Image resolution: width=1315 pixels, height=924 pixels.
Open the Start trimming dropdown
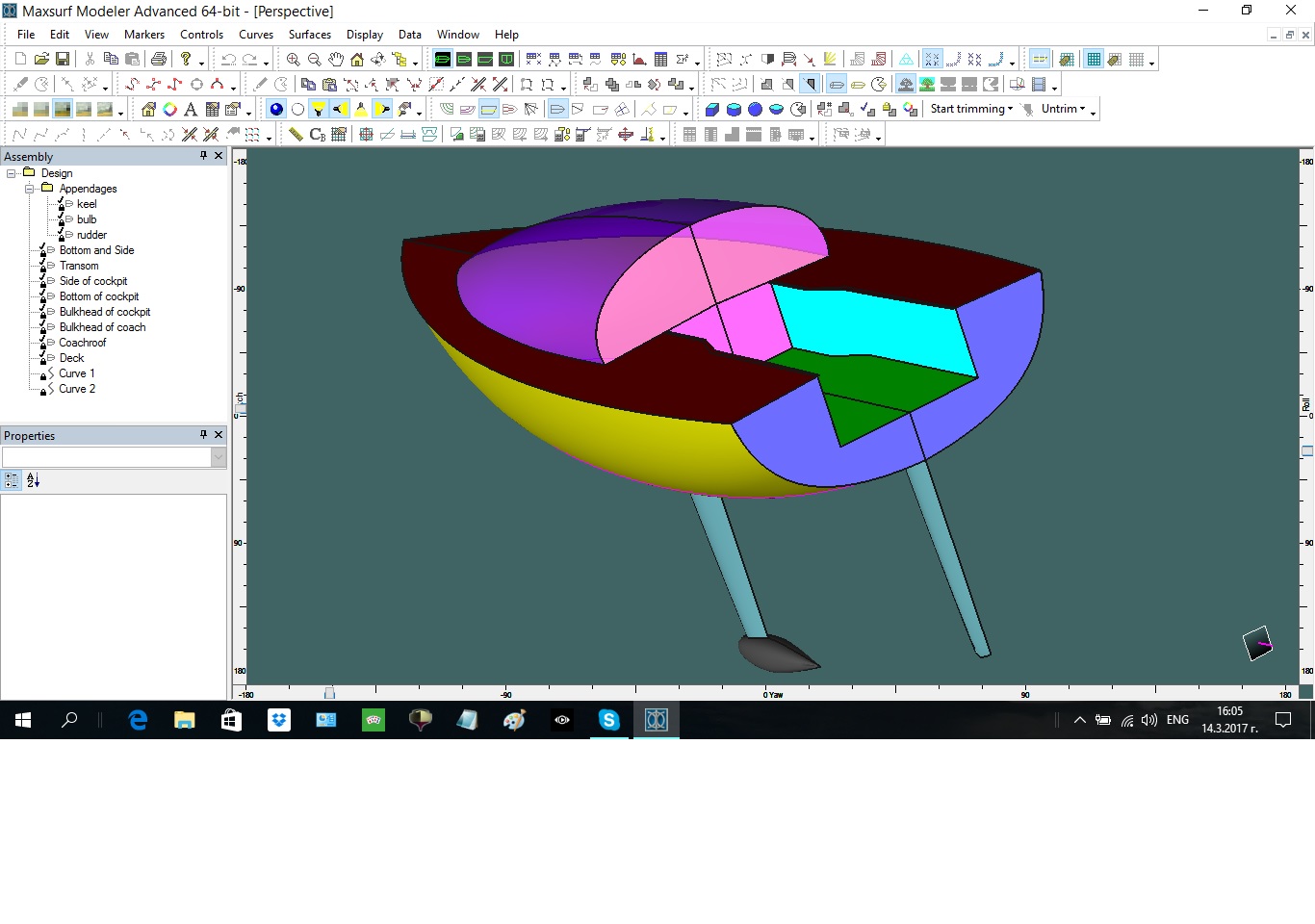coord(971,110)
